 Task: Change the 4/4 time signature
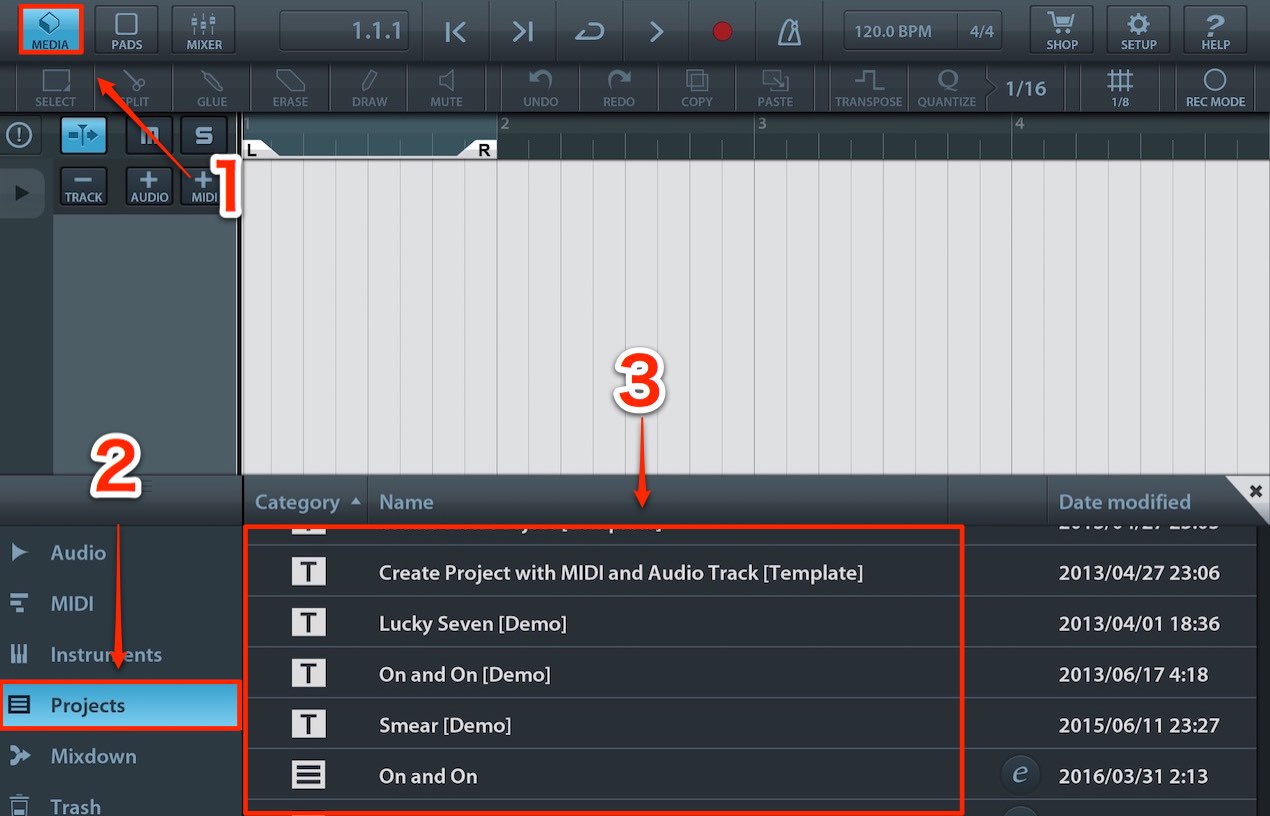[x=982, y=31]
